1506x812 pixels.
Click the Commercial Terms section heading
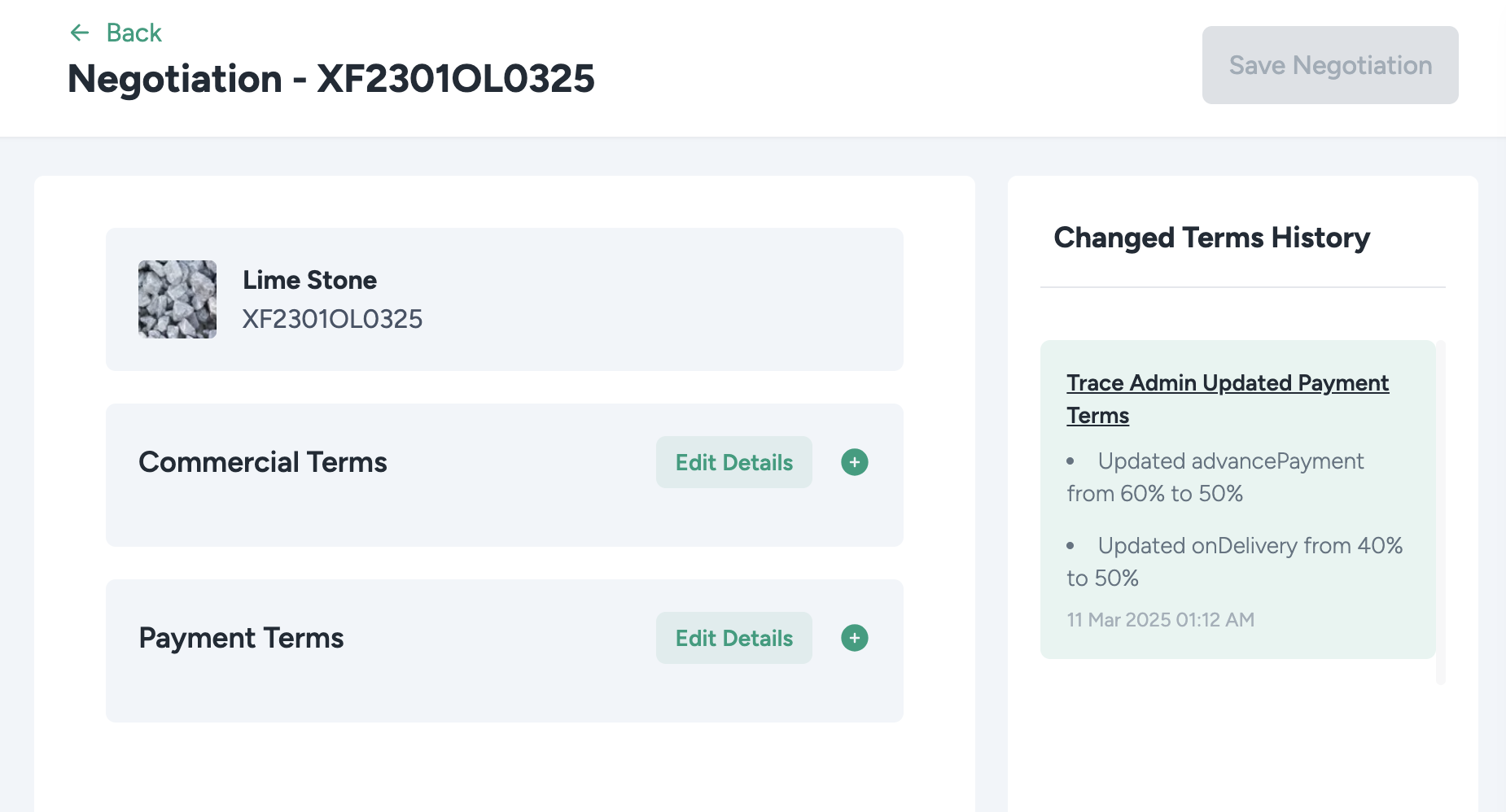tap(263, 462)
